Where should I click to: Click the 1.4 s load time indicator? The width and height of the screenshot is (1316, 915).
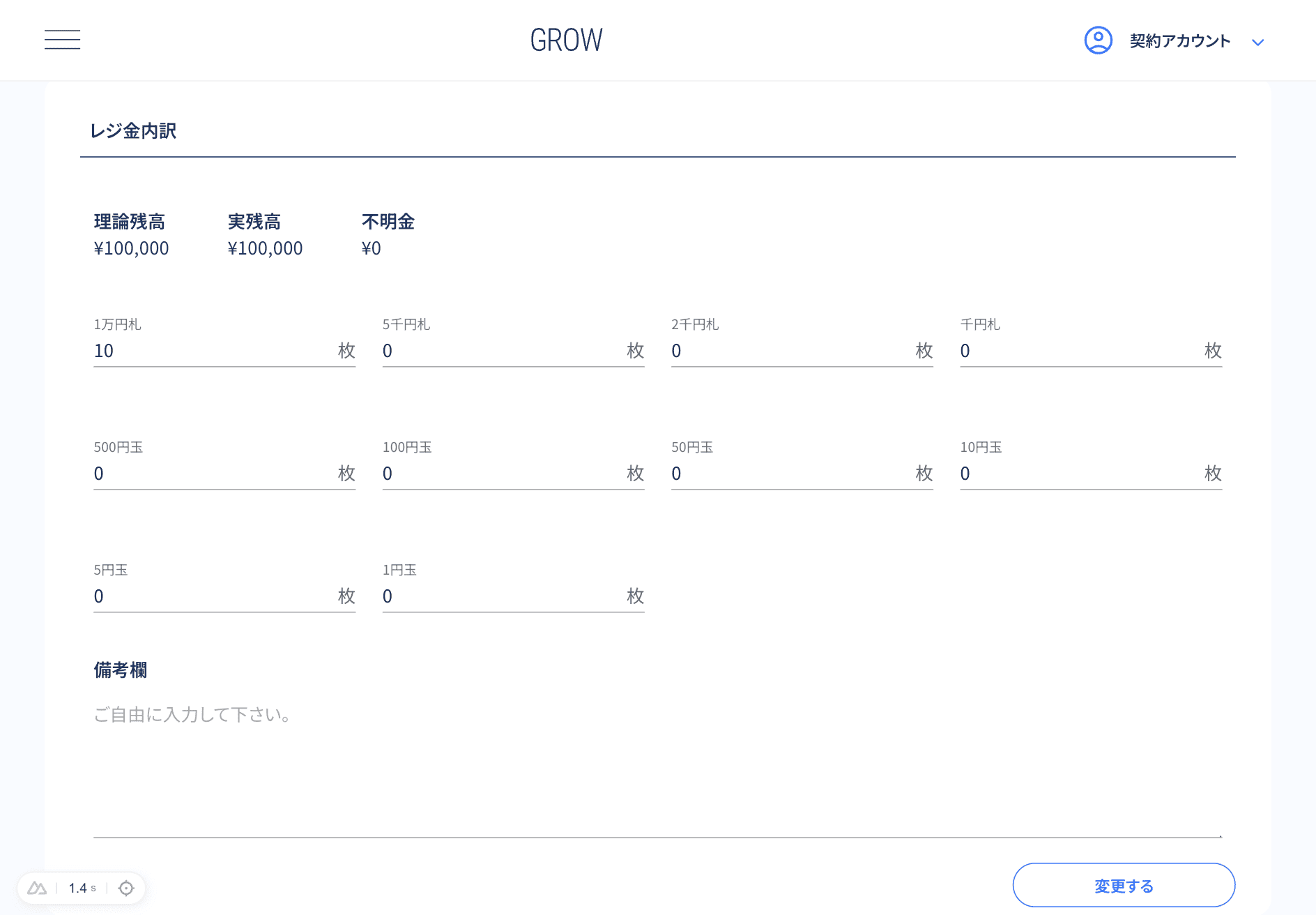(82, 888)
